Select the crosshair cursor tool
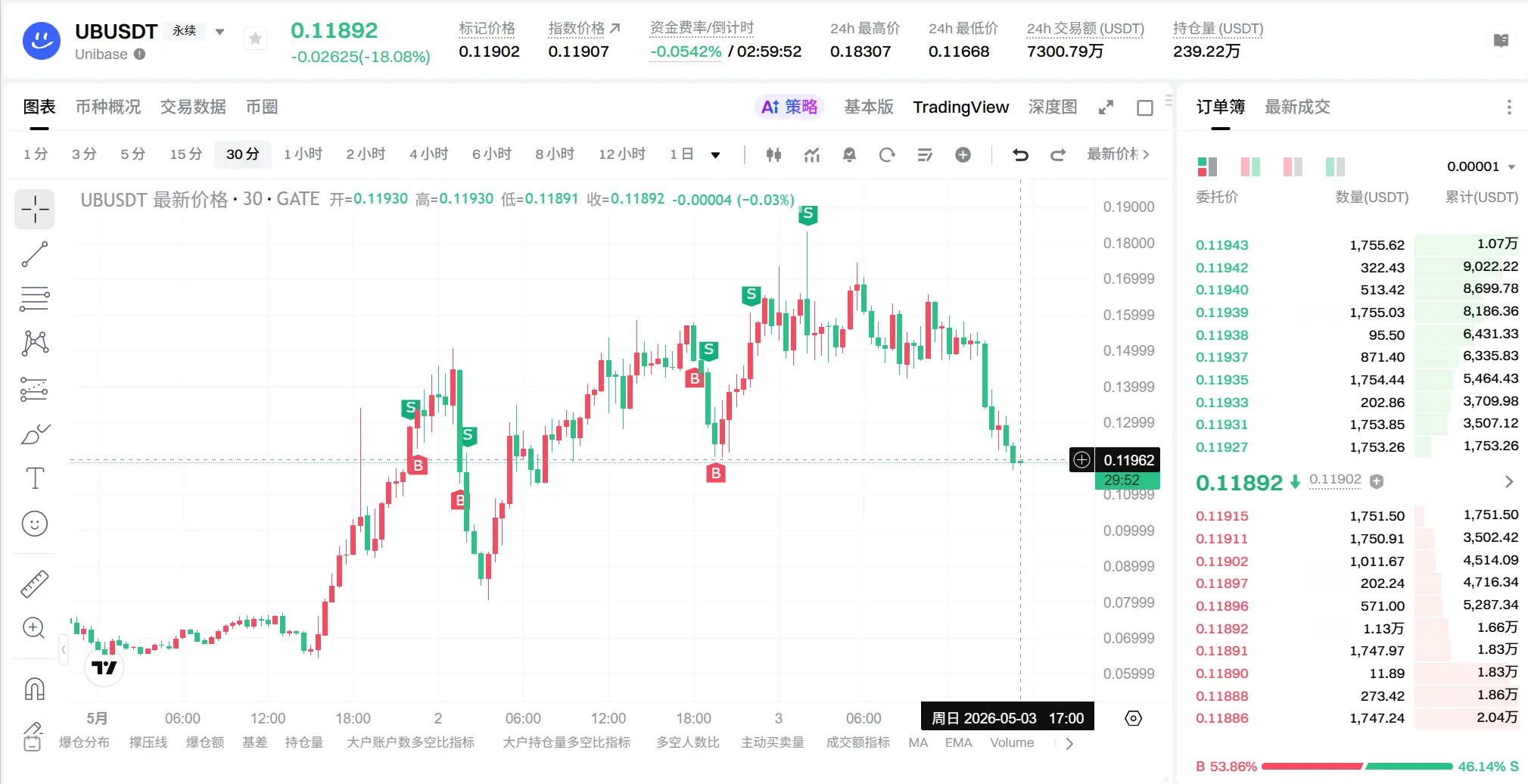This screenshot has width=1528, height=784. point(35,208)
